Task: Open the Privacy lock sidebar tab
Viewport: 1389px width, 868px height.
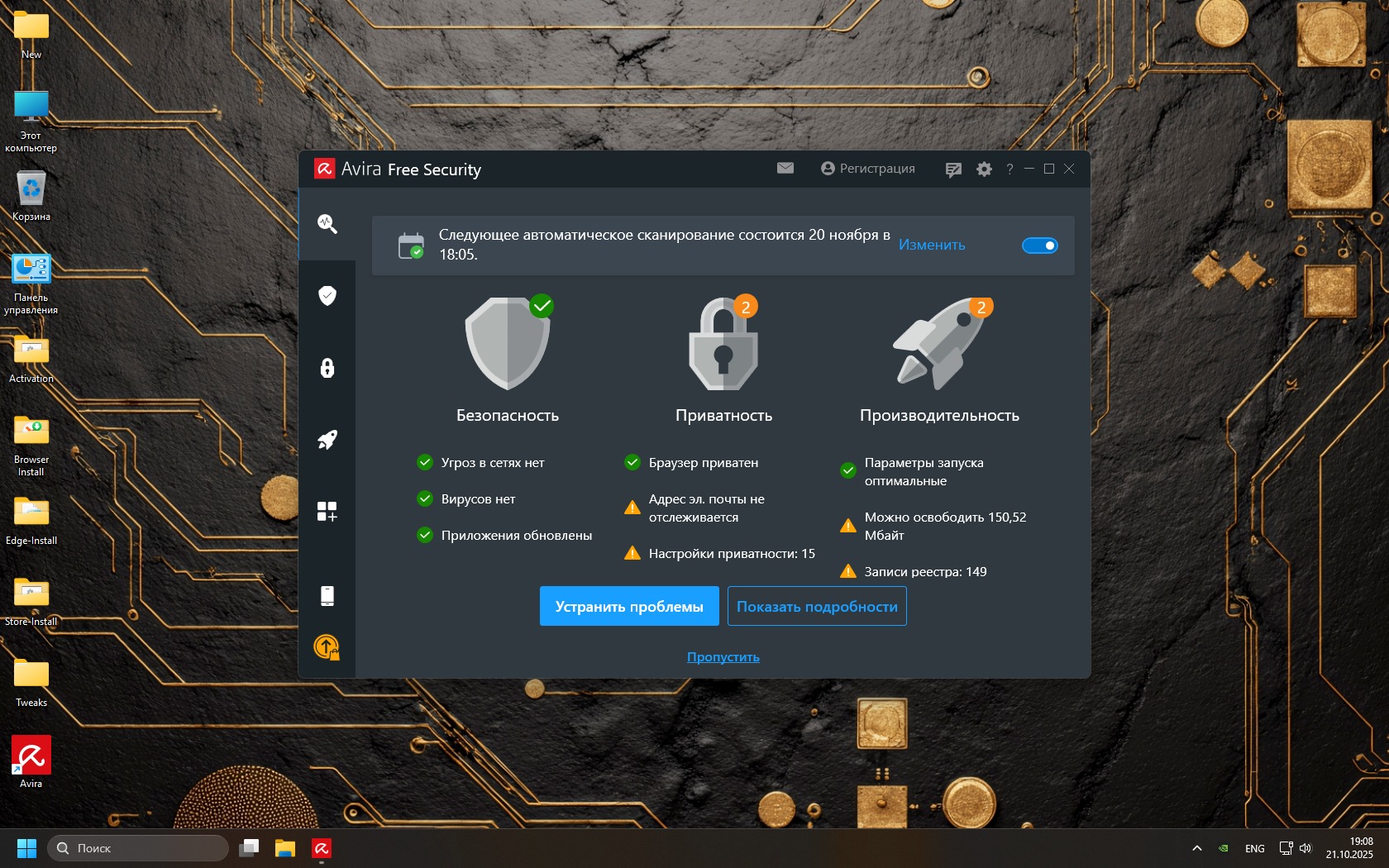Action: (x=327, y=368)
